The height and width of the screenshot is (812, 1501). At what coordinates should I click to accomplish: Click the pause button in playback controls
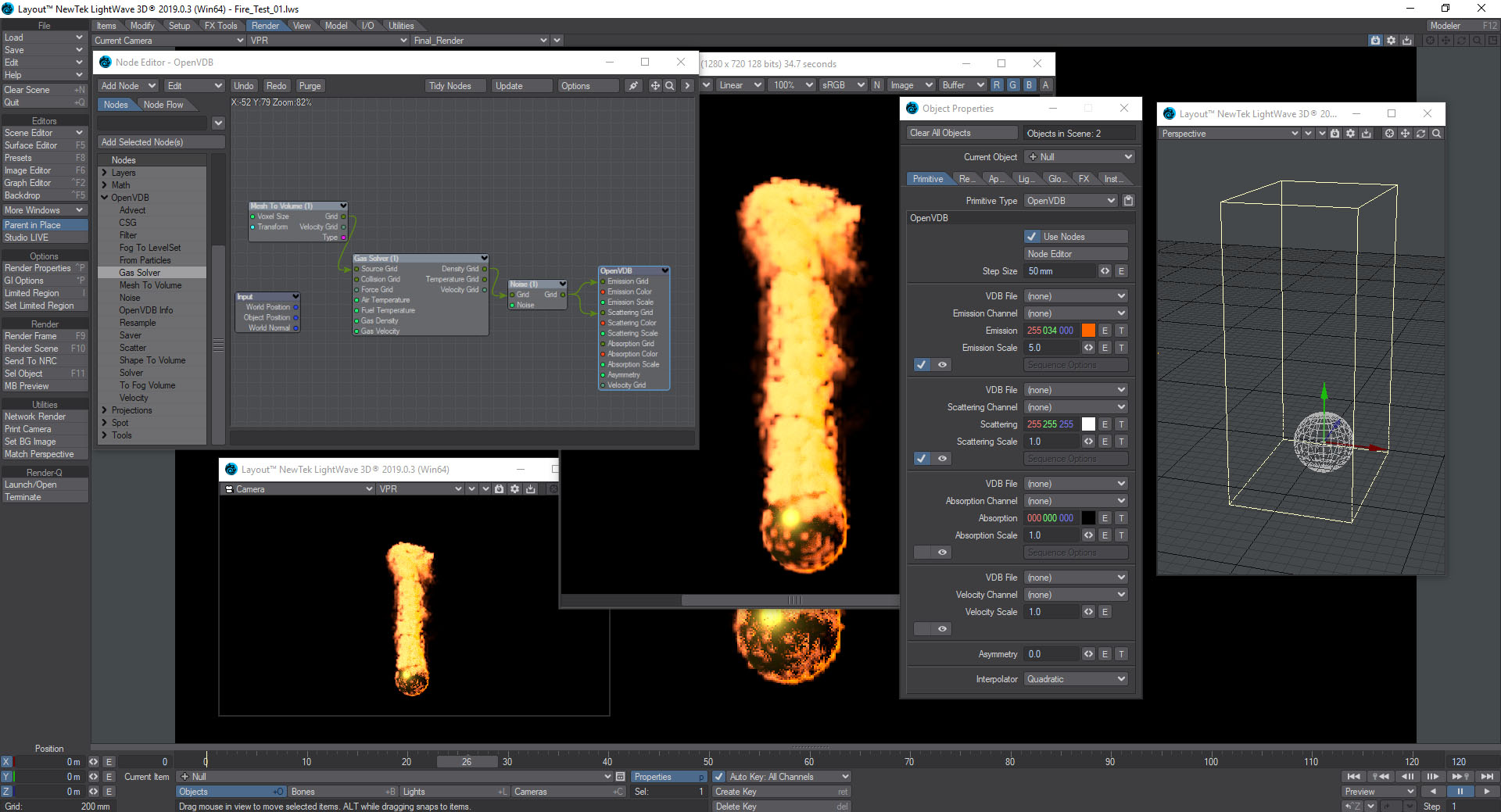pyautogui.click(x=1459, y=791)
